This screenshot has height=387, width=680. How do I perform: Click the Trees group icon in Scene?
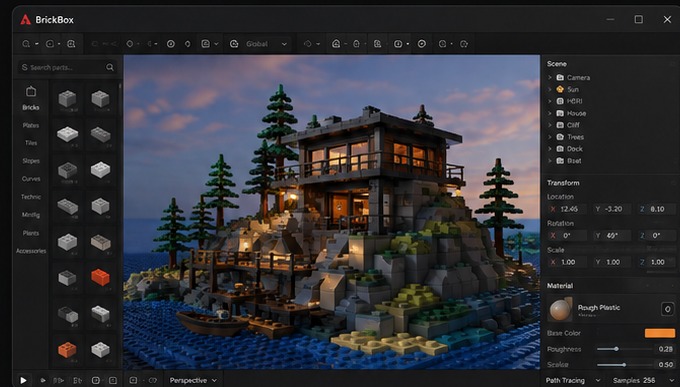coord(560,137)
